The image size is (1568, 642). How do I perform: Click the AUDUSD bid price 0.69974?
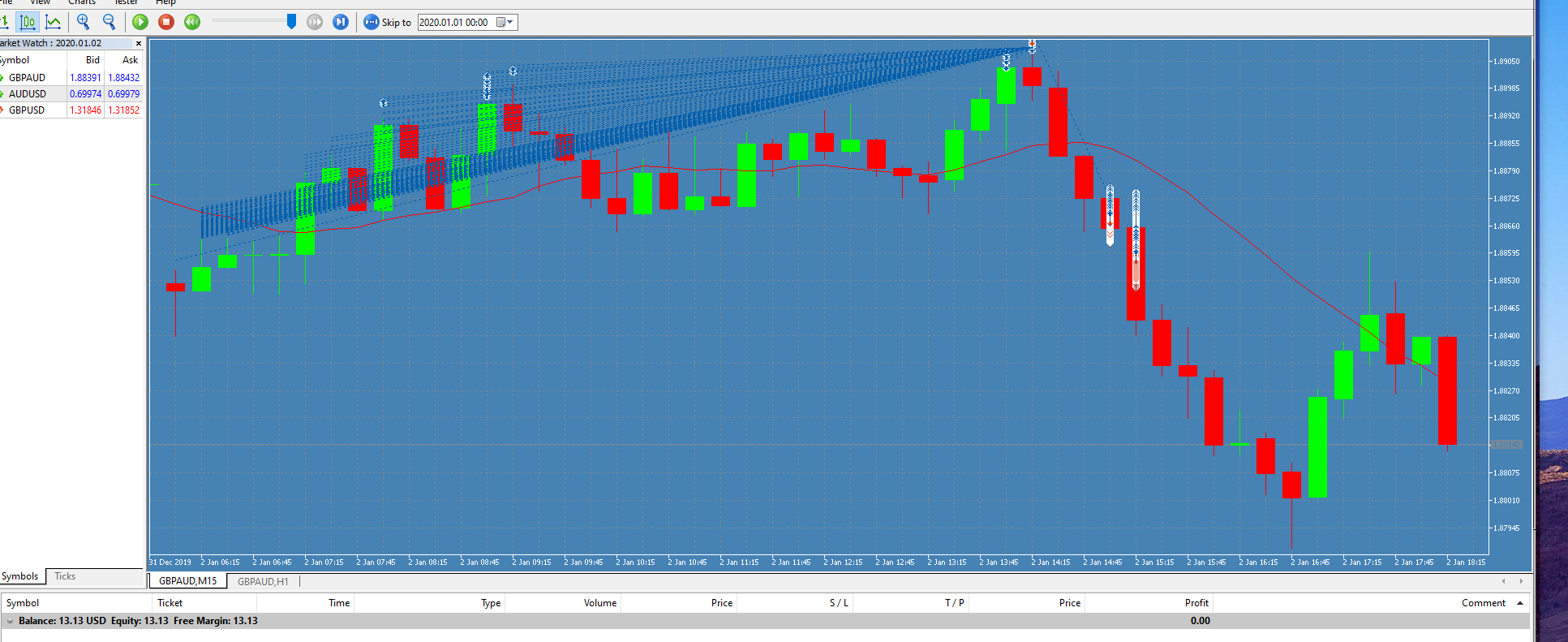(x=85, y=94)
